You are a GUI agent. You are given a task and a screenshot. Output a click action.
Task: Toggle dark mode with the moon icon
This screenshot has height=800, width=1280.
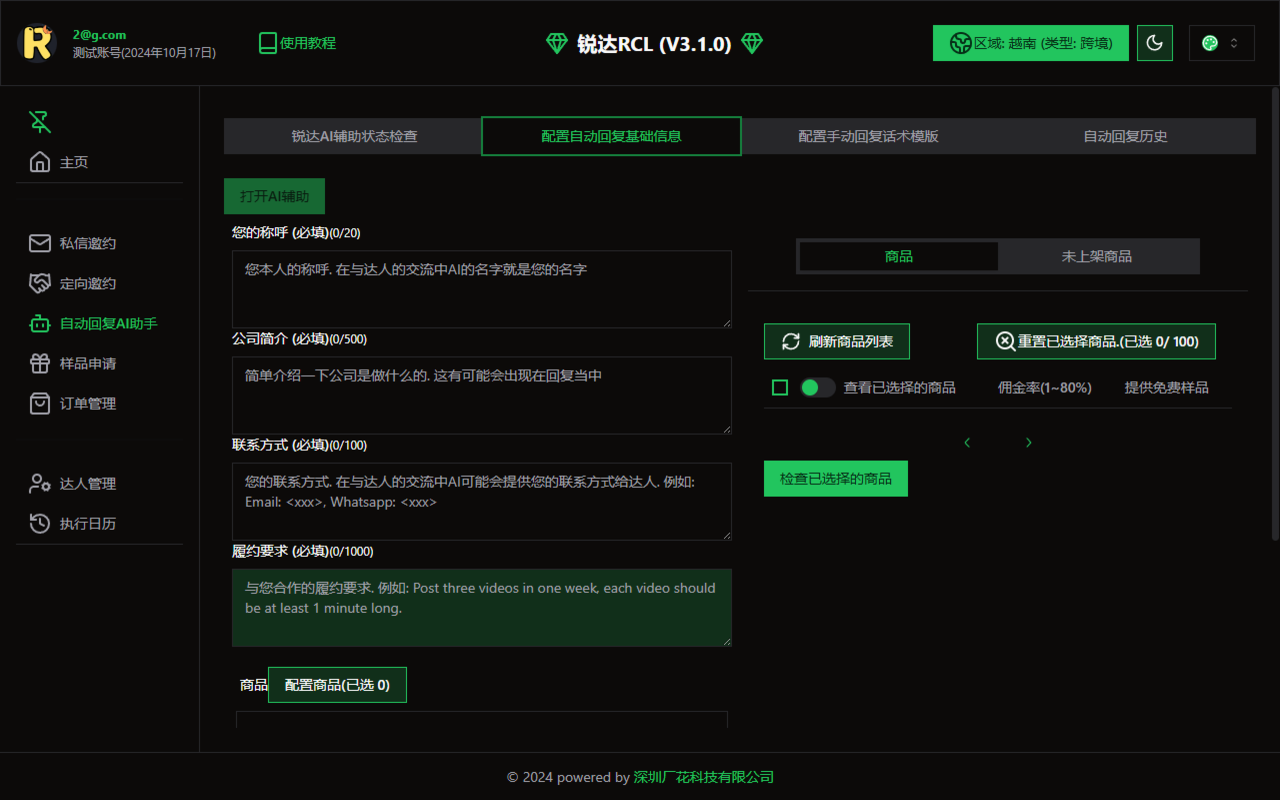1155,43
